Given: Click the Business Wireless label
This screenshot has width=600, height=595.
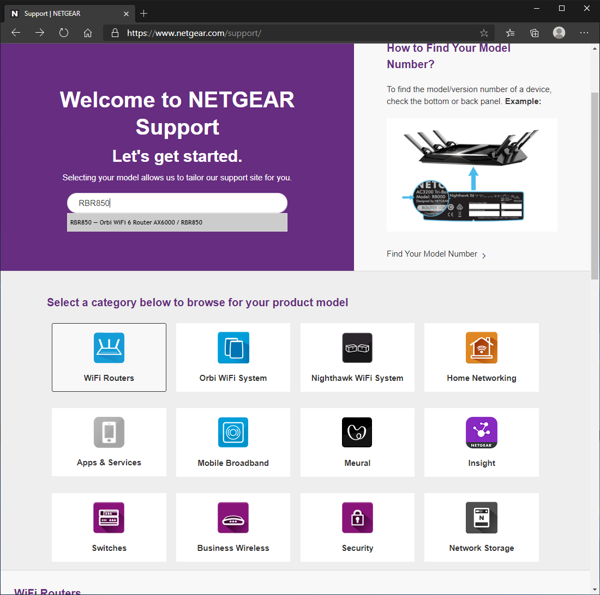Looking at the screenshot, I should [x=233, y=548].
